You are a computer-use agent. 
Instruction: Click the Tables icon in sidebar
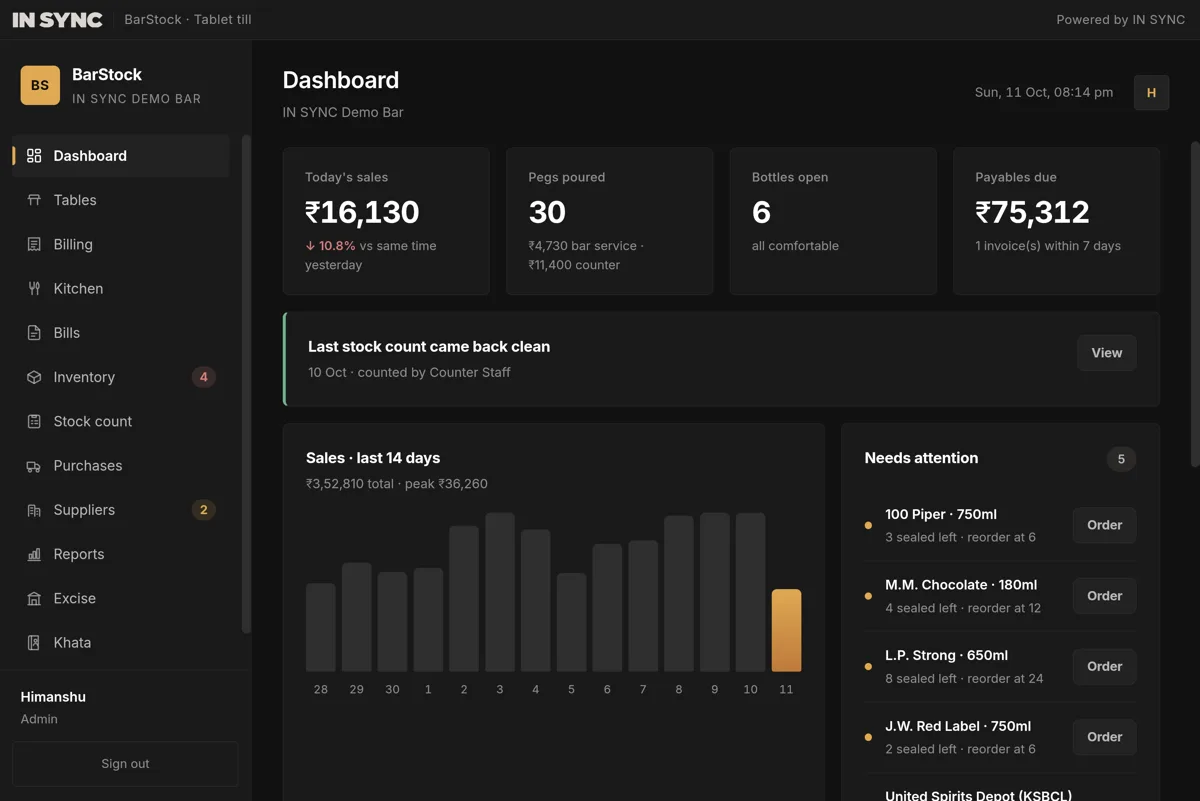[x=34, y=200]
